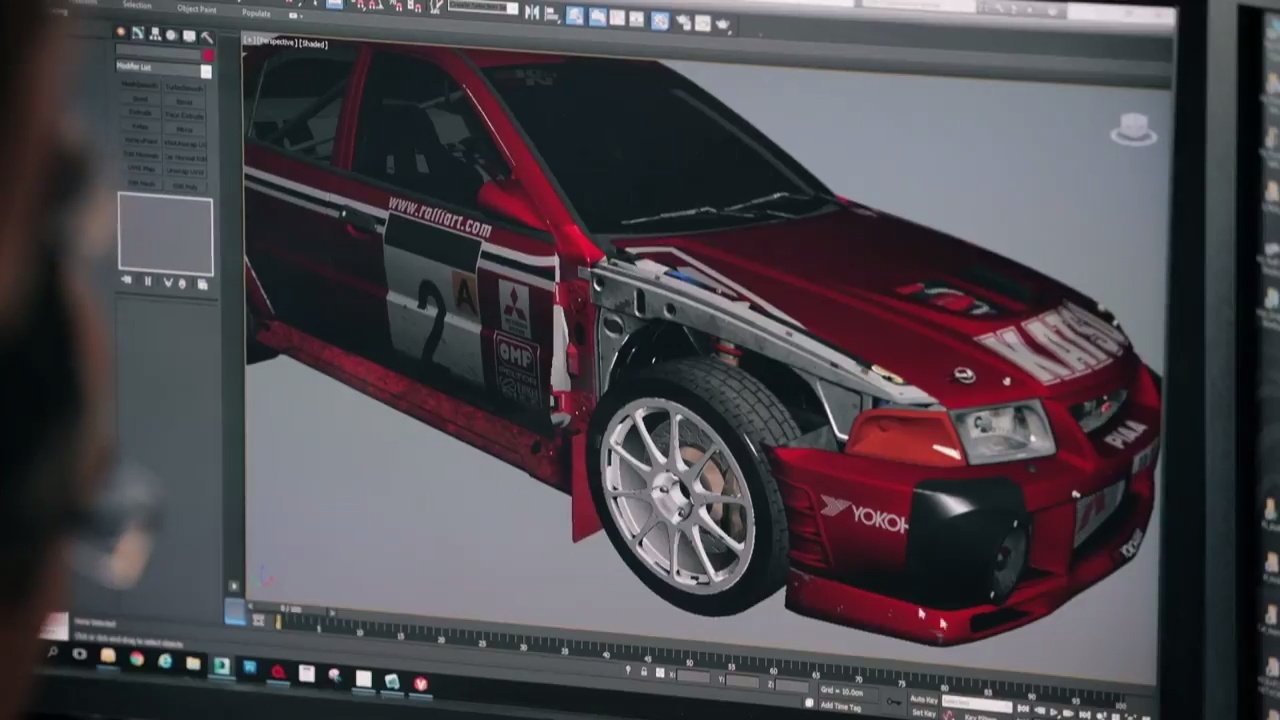
Task: Click the X coordinate field
Action: click(693, 676)
